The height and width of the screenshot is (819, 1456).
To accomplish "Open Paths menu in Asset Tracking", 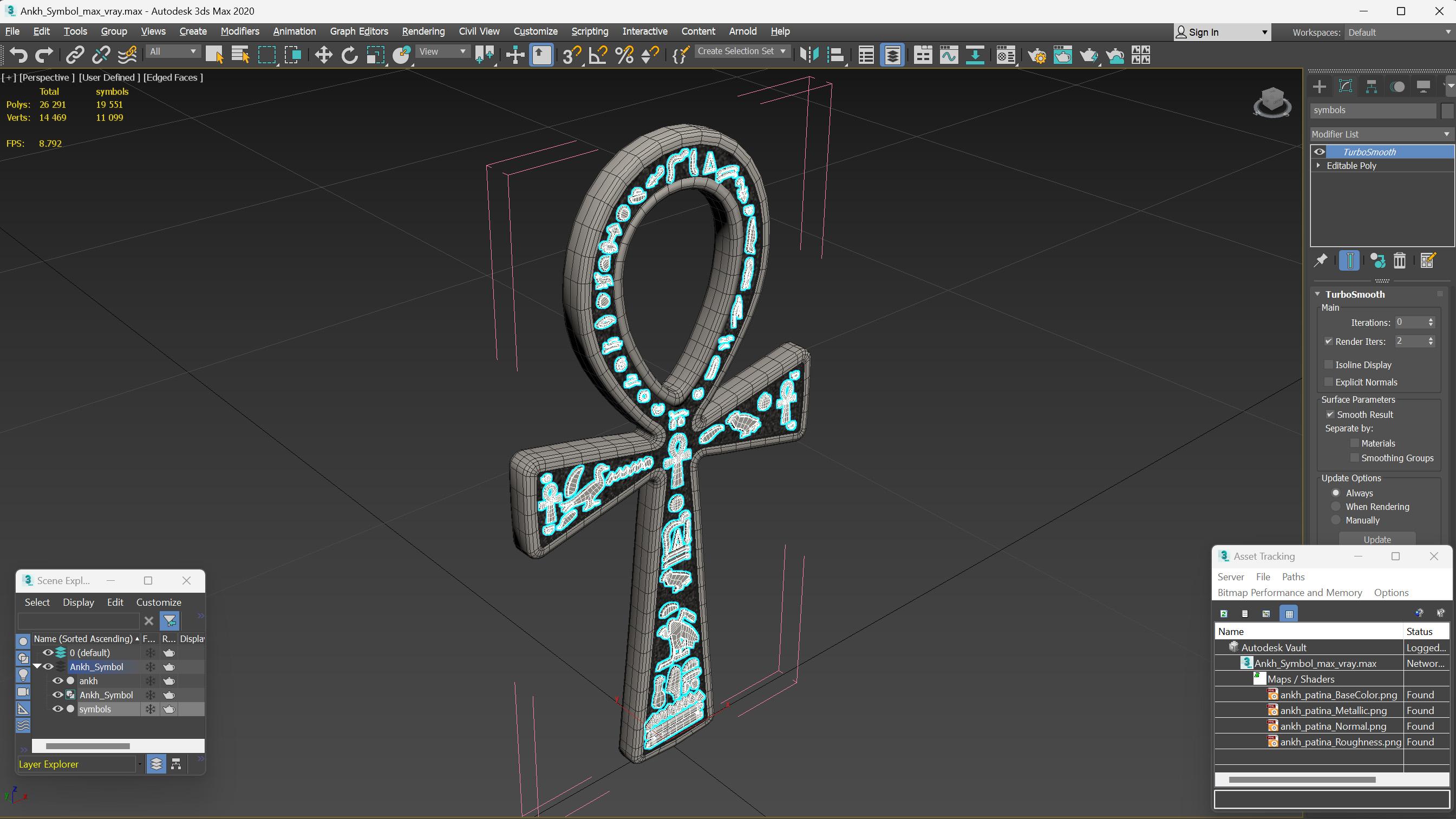I will tap(1292, 576).
